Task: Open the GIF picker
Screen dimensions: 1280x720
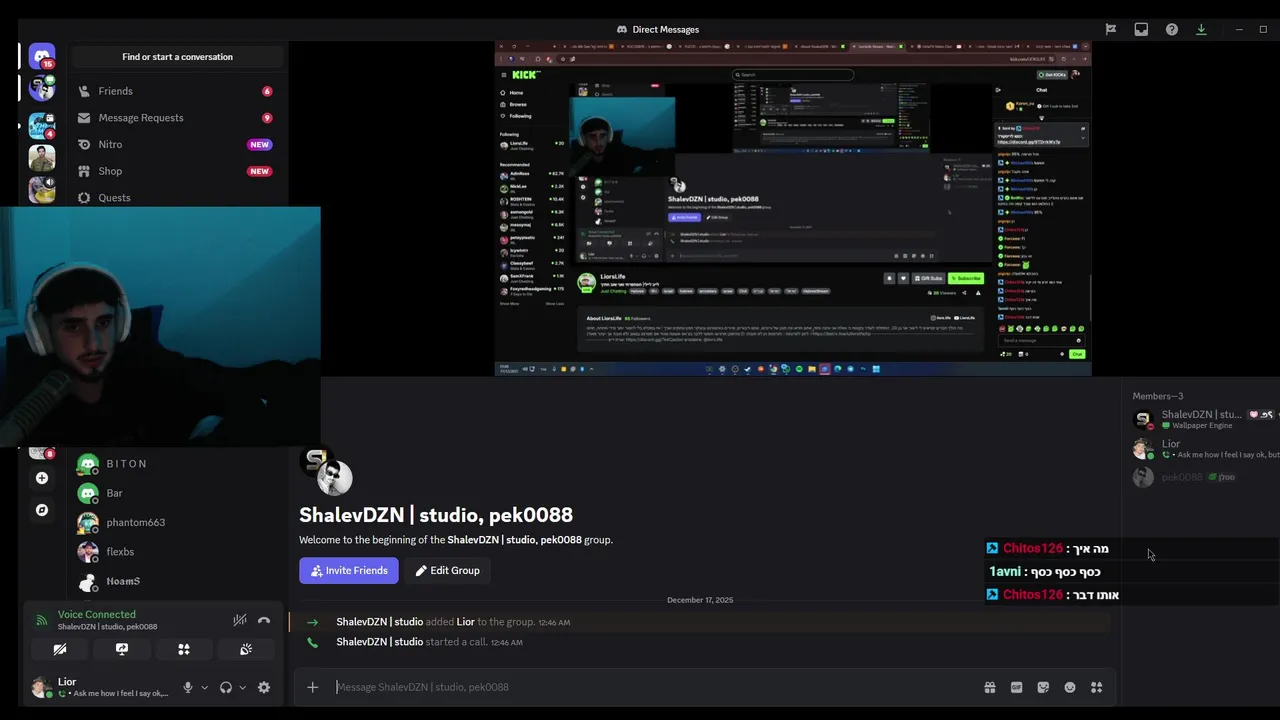Action: click(1017, 687)
